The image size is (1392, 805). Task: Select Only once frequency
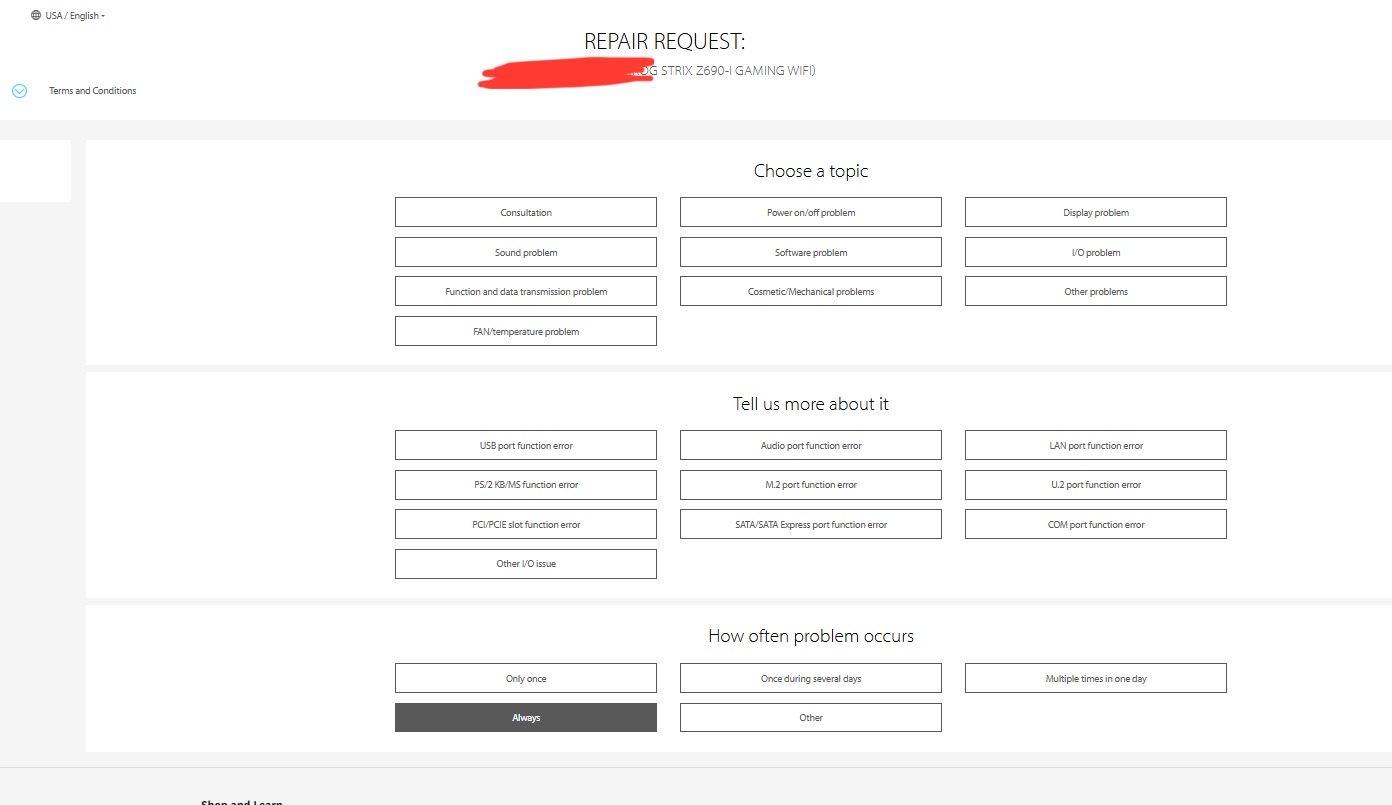(x=526, y=678)
